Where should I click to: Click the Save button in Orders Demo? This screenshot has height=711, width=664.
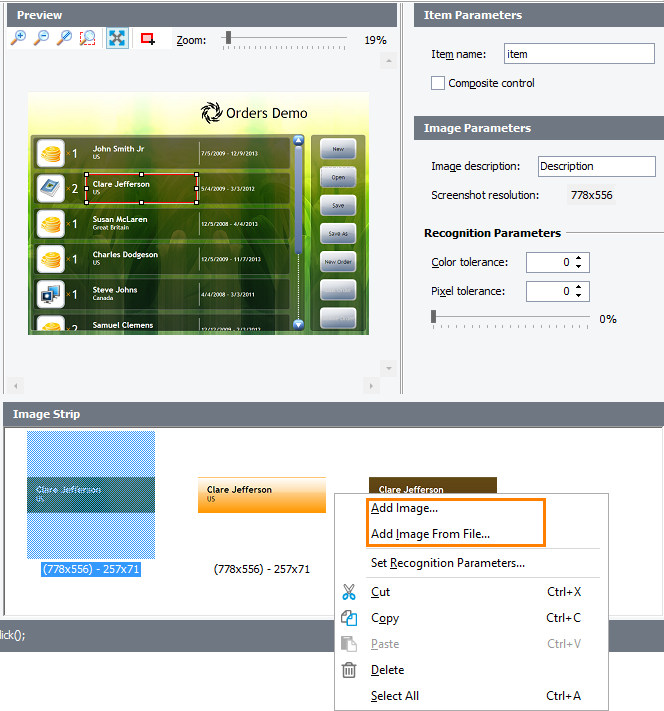point(338,205)
